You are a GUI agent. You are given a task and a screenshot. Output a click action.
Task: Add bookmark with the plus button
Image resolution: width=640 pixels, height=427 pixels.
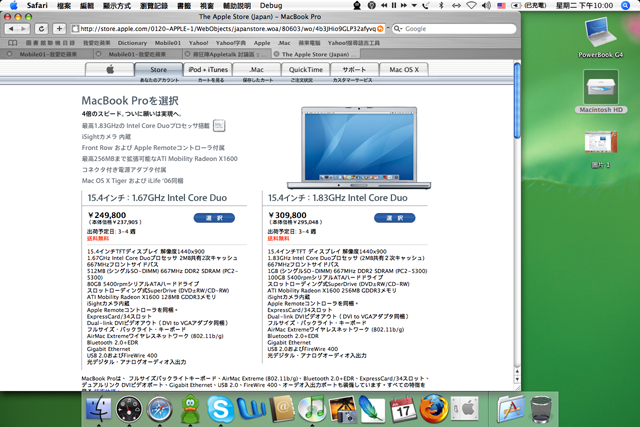(x=59, y=29)
